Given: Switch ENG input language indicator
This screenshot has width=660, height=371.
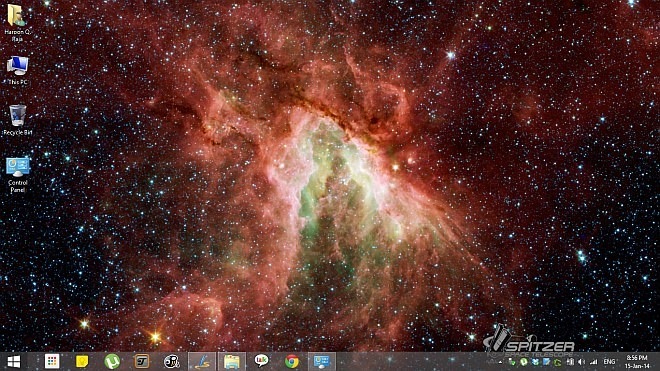Looking at the screenshot, I should tap(609, 361).
